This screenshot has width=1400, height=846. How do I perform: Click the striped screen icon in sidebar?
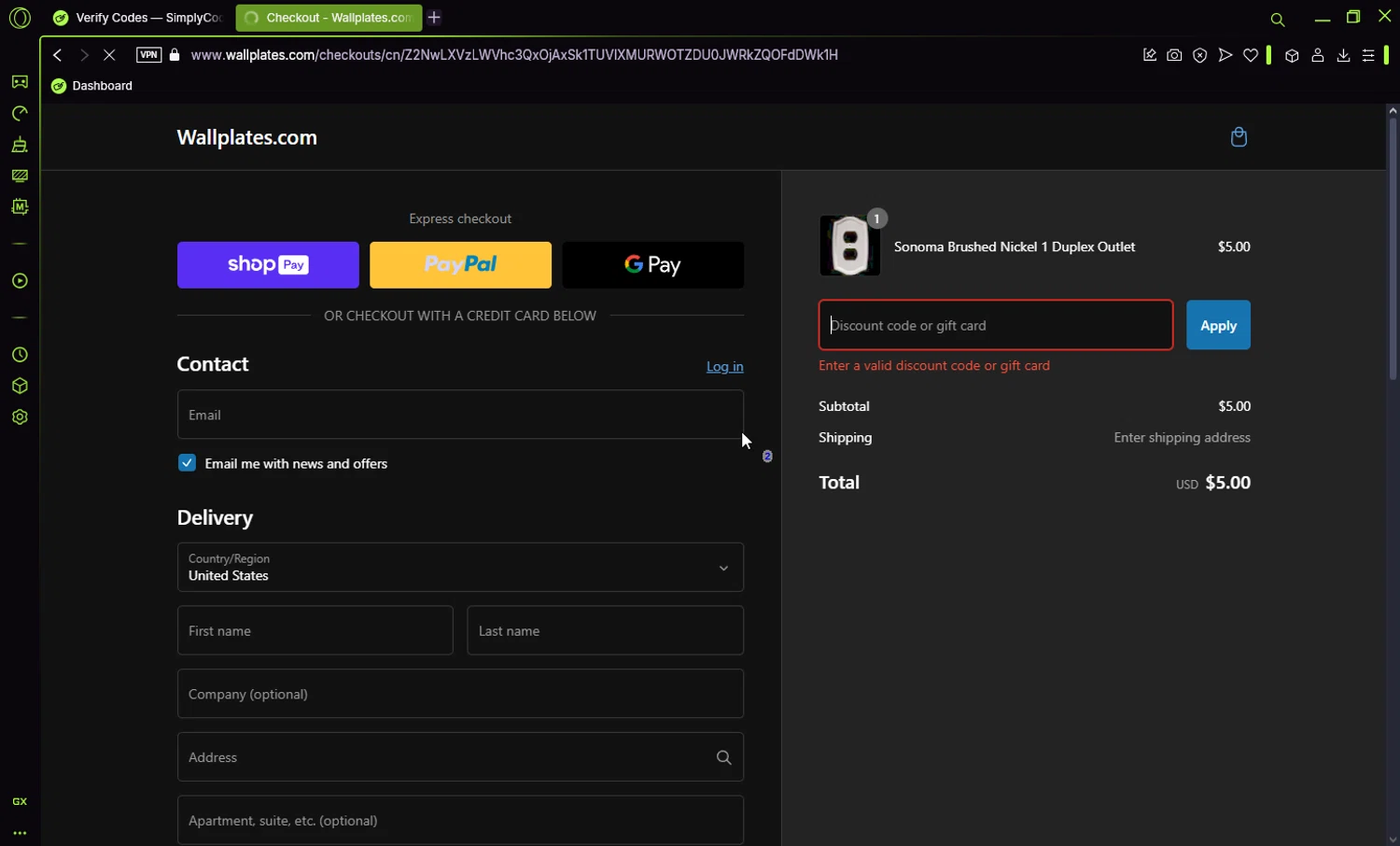point(20,176)
